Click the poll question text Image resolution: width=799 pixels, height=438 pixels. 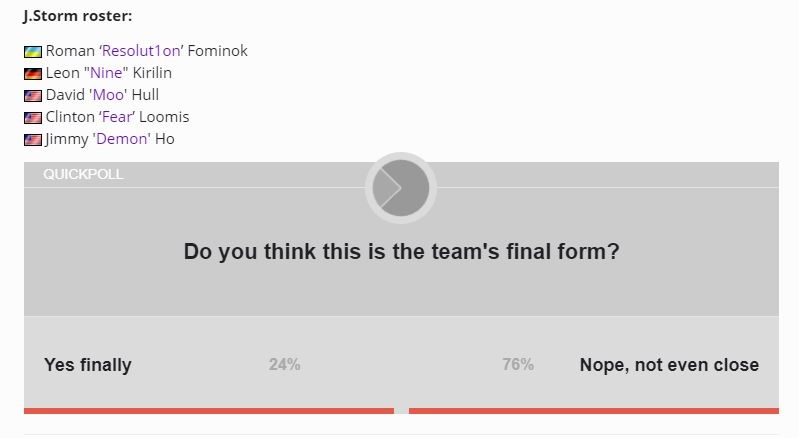401,252
